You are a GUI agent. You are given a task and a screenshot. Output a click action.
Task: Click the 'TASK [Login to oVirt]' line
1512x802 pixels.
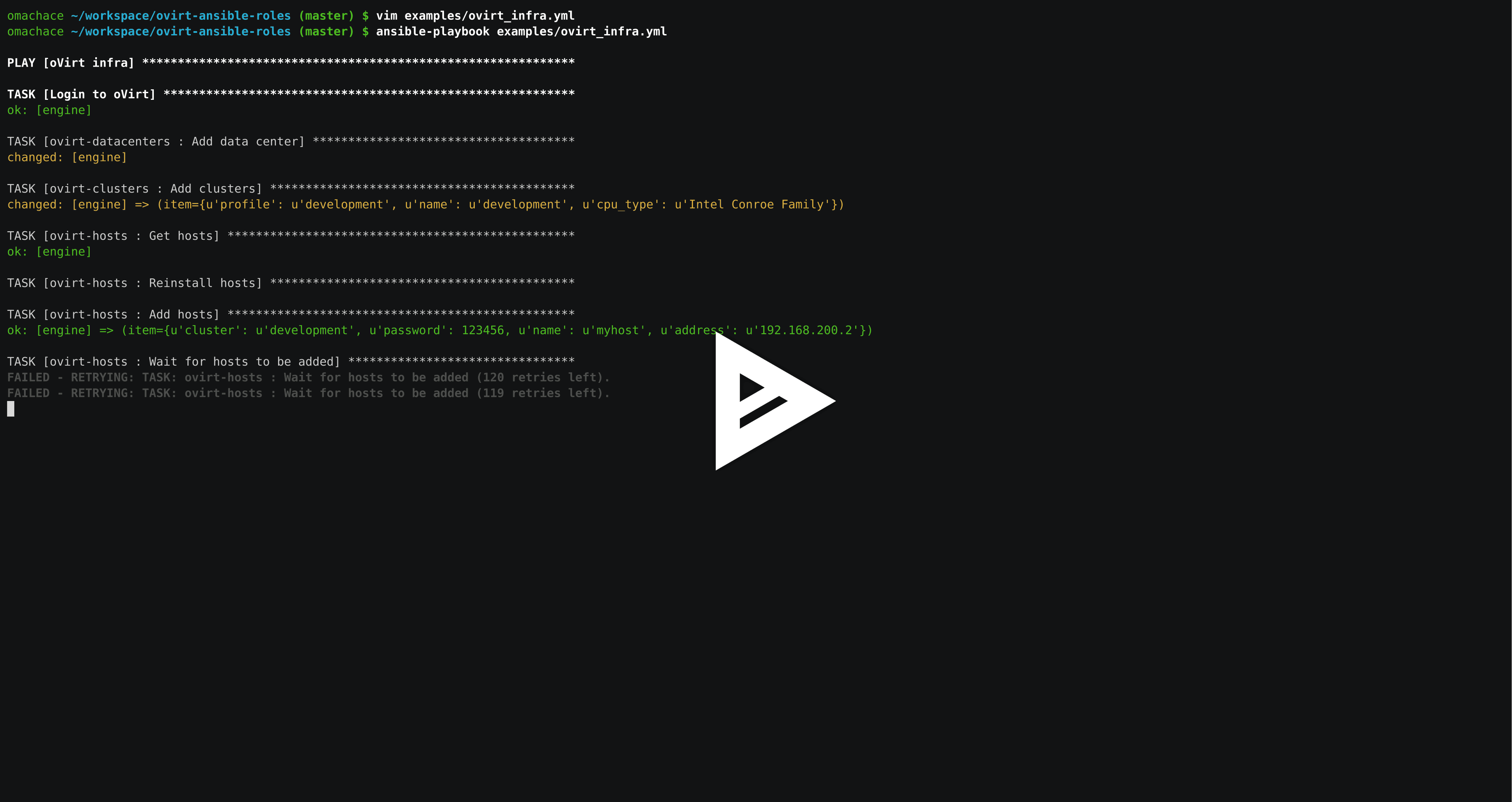click(291, 94)
